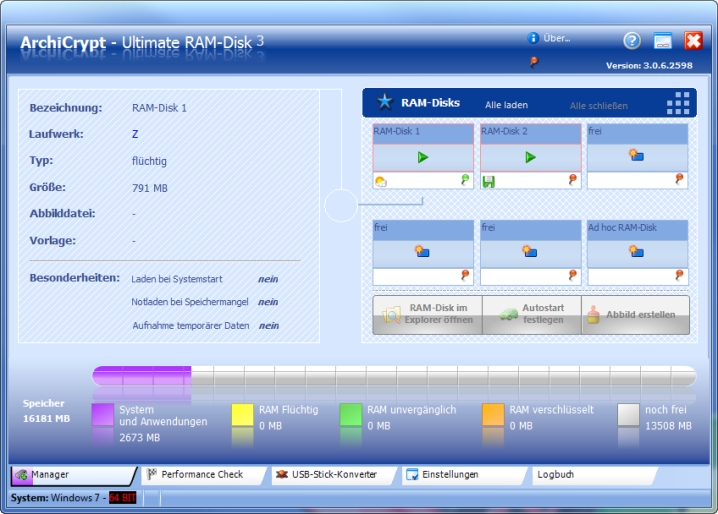Open the grid view icon in the RAM-Disks header
This screenshot has height=514, width=718.
pyautogui.click(x=679, y=103)
